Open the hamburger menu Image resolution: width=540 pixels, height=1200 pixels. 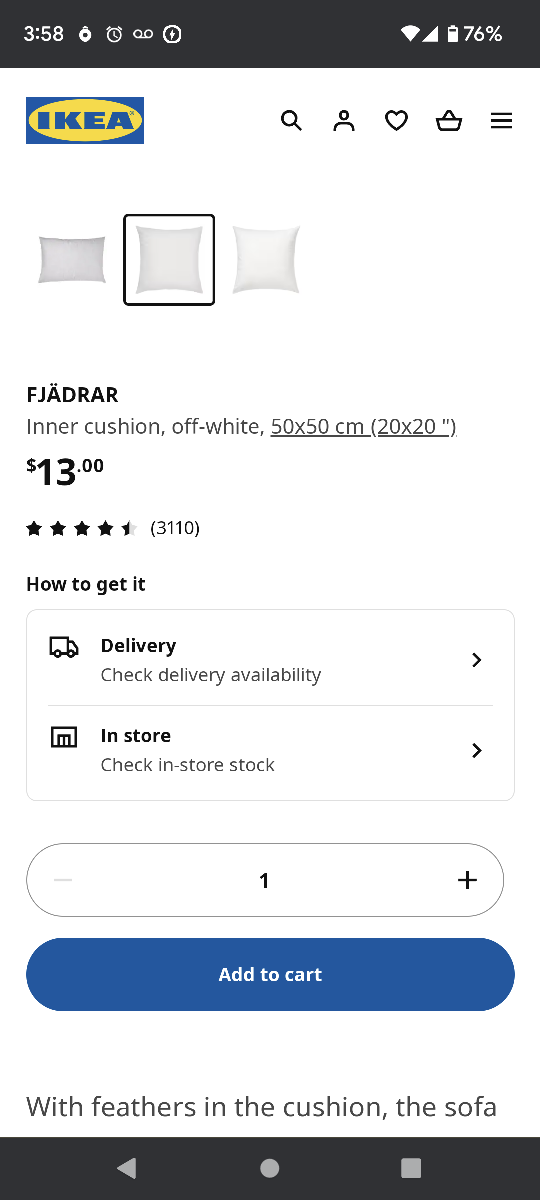tap(502, 121)
